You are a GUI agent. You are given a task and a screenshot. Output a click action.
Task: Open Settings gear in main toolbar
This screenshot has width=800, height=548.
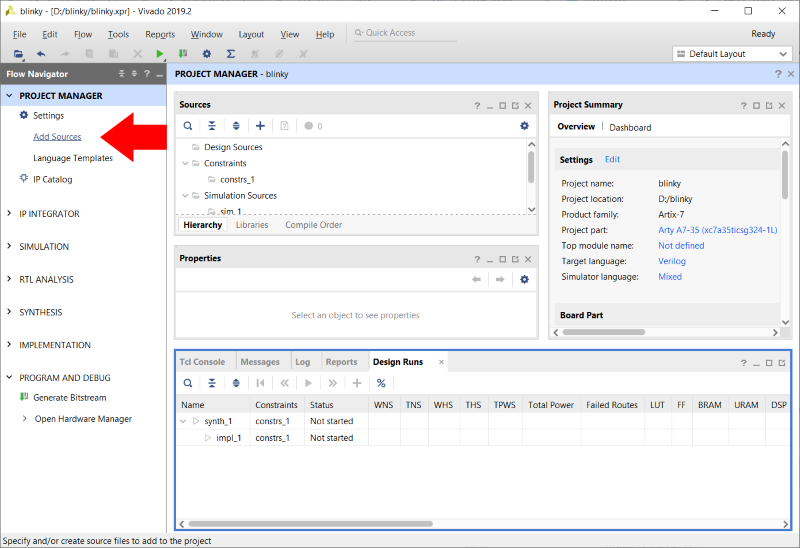[207, 54]
